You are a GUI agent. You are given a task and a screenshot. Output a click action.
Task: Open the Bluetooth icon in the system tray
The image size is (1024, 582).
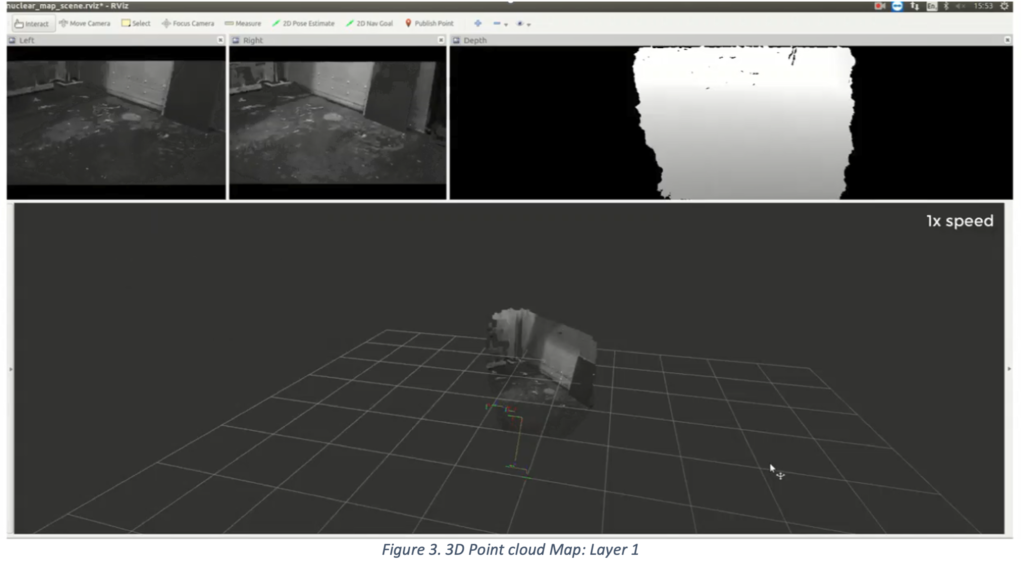[x=947, y=6]
